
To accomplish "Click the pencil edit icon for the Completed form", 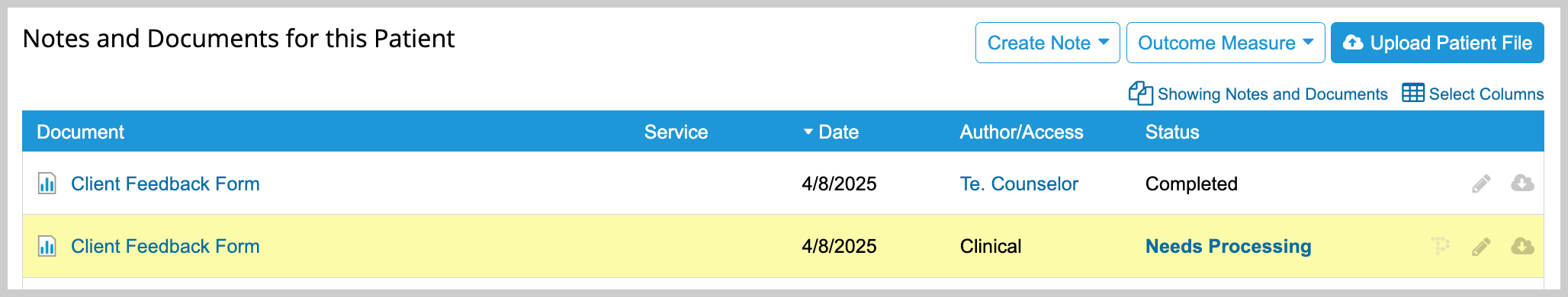I will click(1481, 184).
